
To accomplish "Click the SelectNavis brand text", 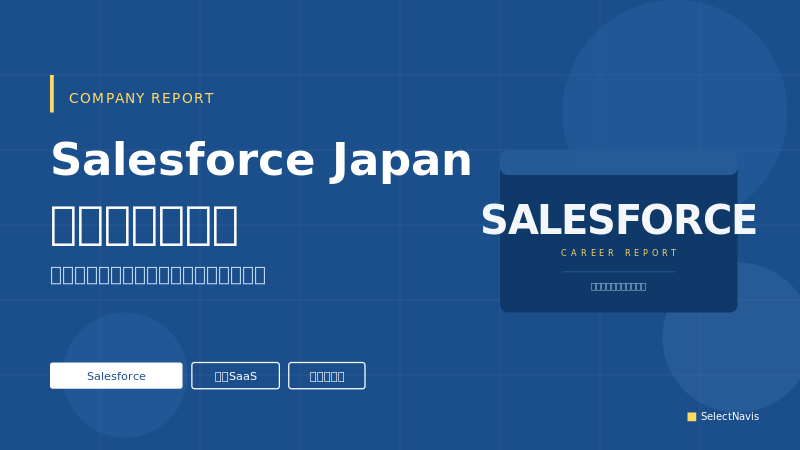I will click(x=730, y=416).
